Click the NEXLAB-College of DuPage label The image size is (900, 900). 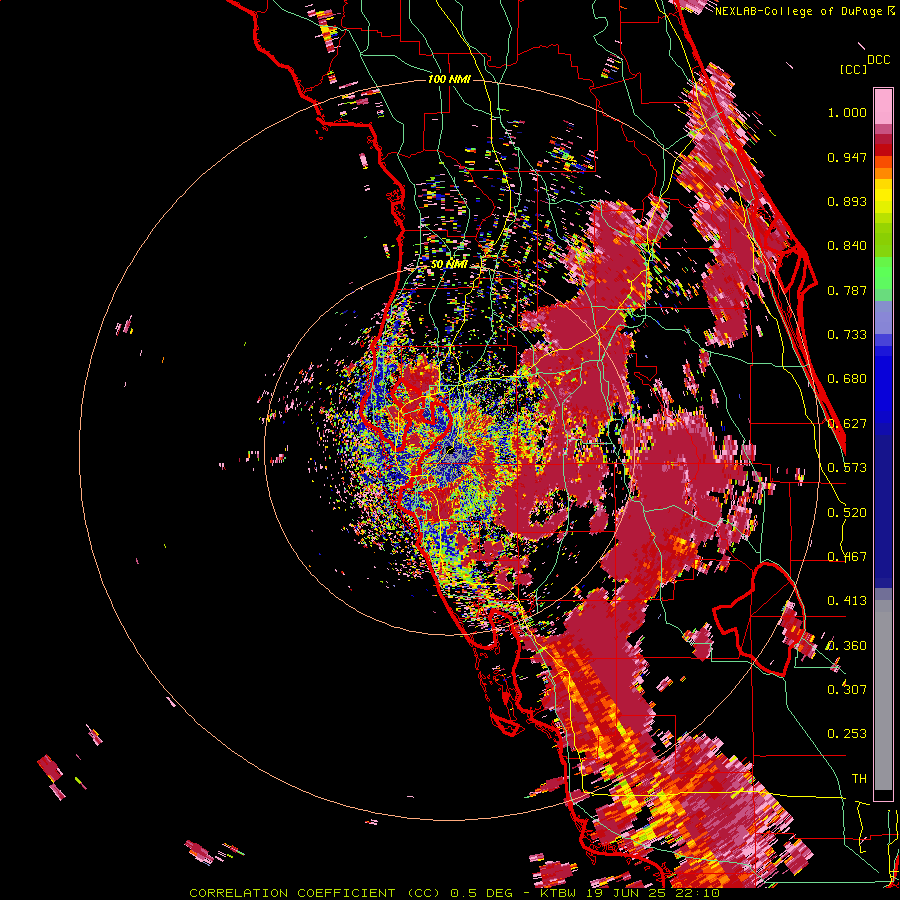(x=804, y=11)
